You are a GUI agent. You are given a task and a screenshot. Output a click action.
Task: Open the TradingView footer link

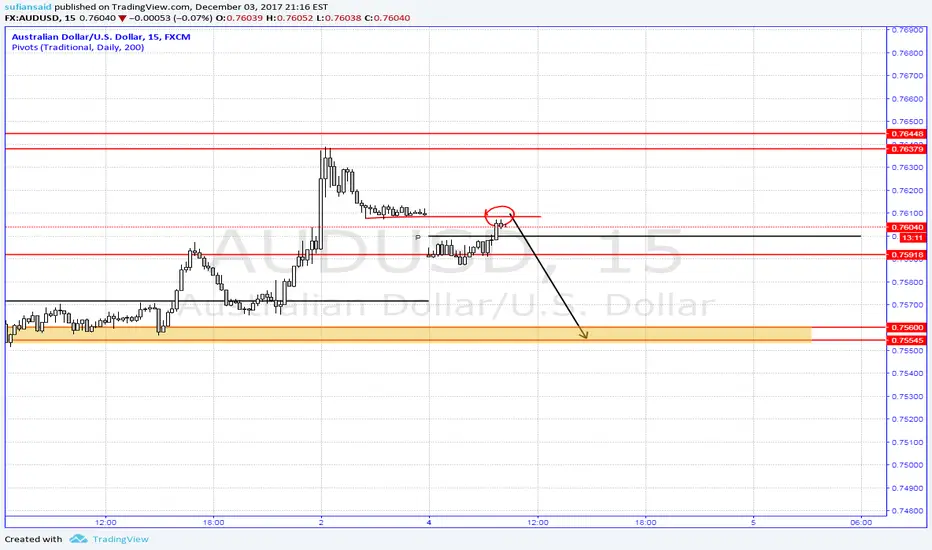pos(120,539)
